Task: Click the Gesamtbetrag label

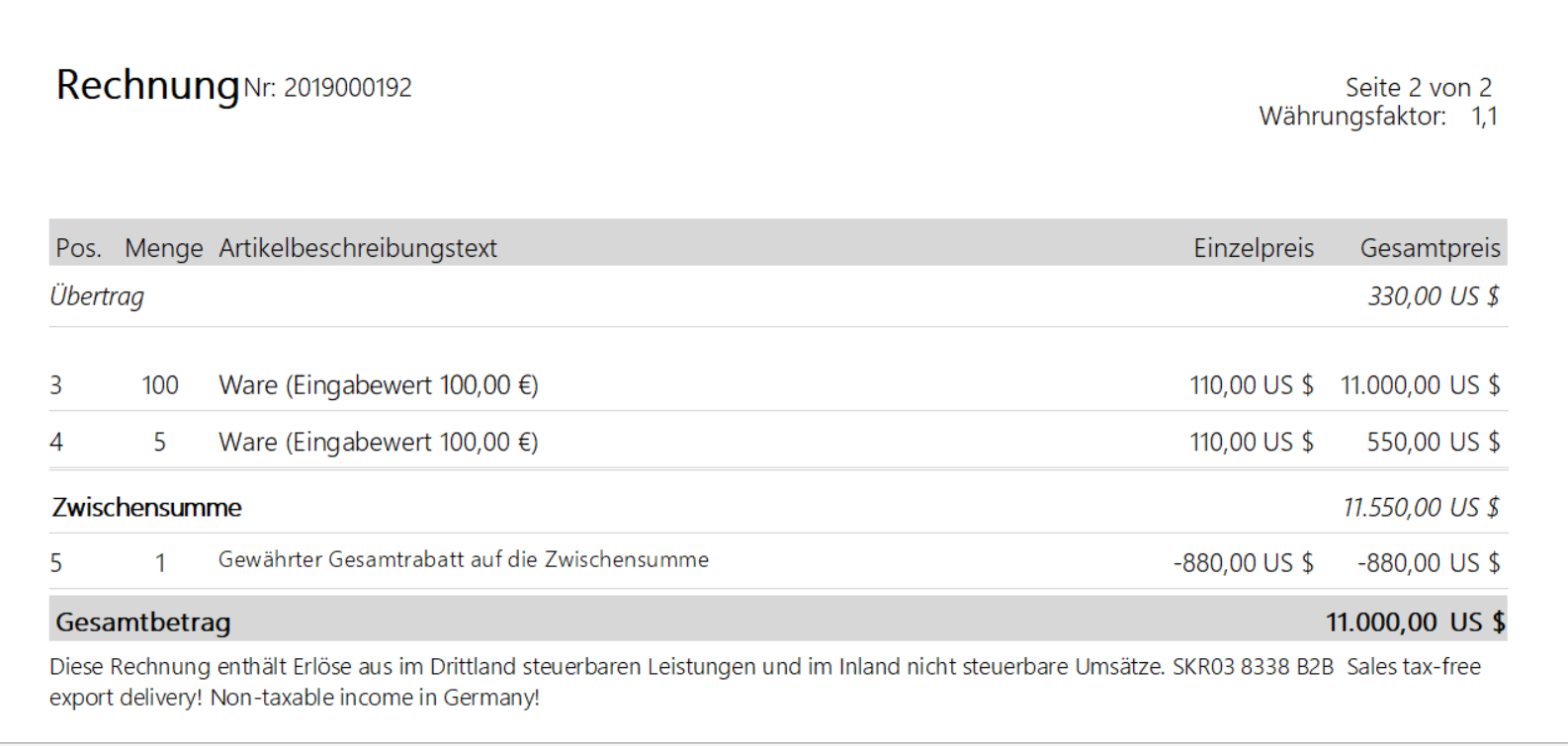Action: pyautogui.click(x=143, y=622)
